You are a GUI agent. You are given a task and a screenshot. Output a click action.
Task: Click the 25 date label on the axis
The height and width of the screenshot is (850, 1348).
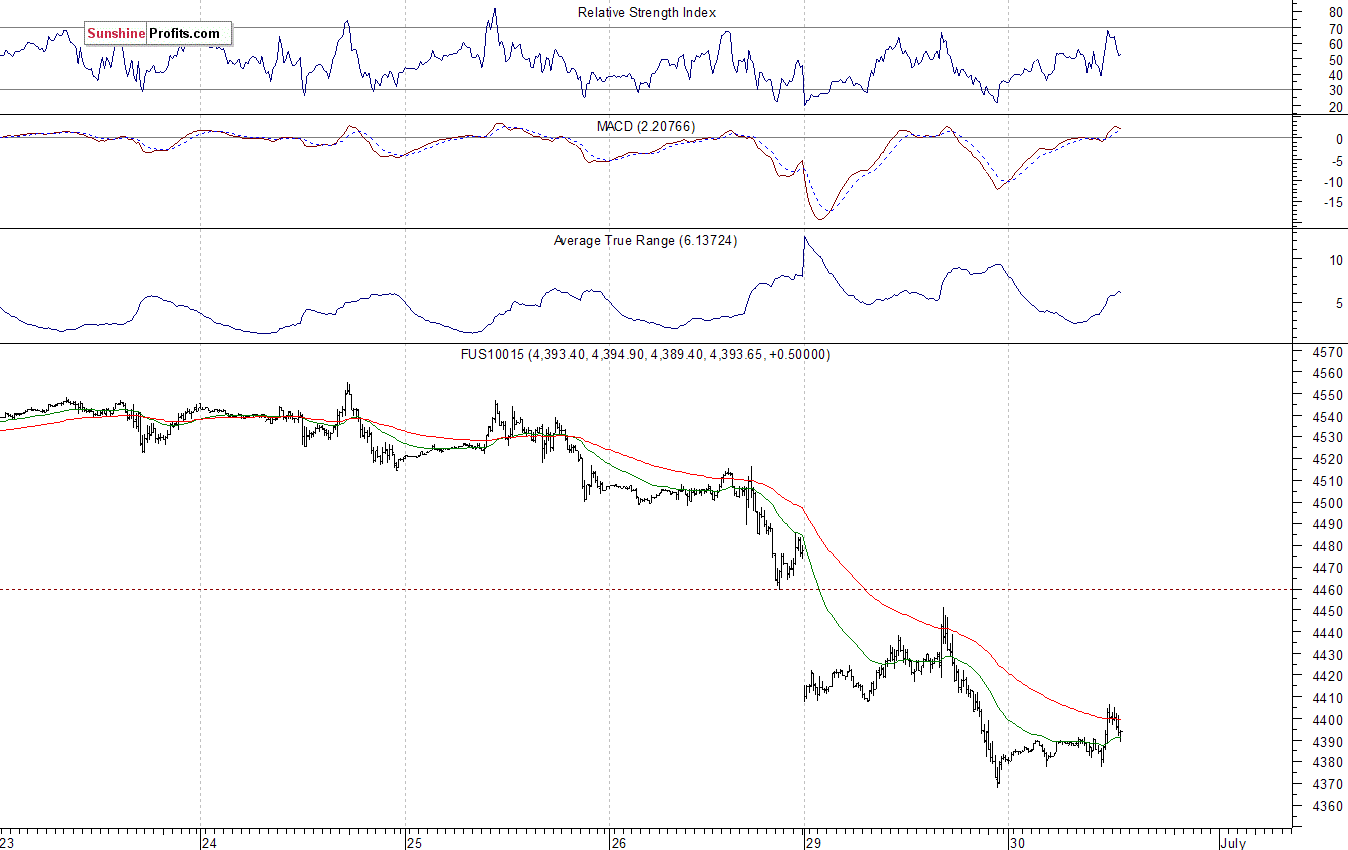click(415, 843)
